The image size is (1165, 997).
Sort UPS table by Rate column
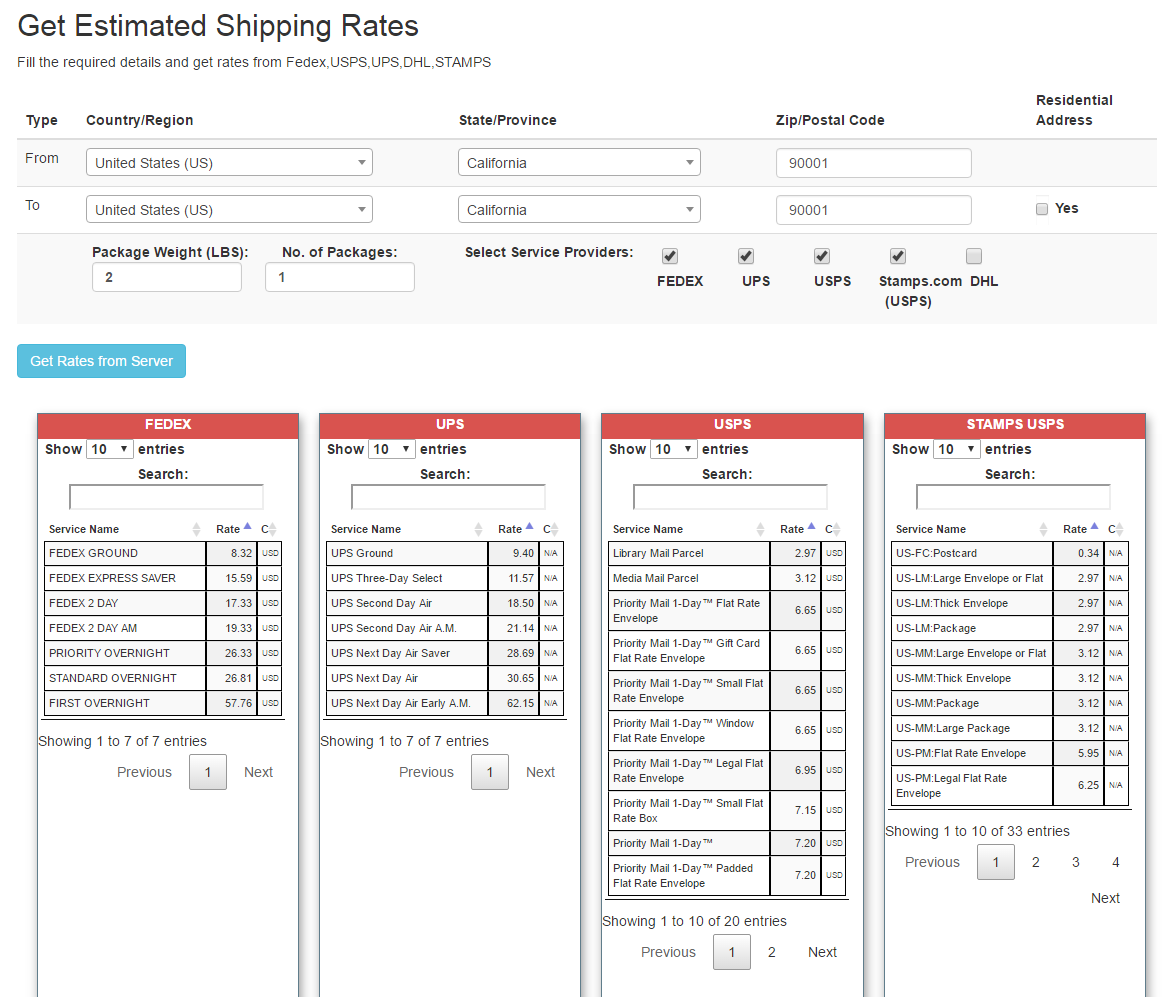tap(515, 529)
